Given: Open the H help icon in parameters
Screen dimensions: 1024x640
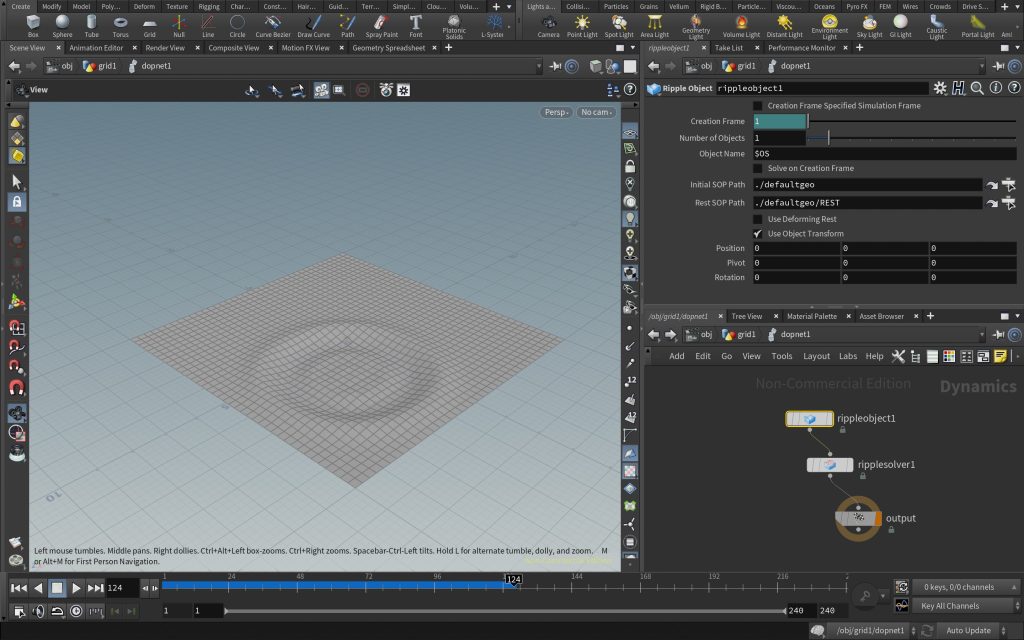Looking at the screenshot, I should pyautogui.click(x=958, y=88).
